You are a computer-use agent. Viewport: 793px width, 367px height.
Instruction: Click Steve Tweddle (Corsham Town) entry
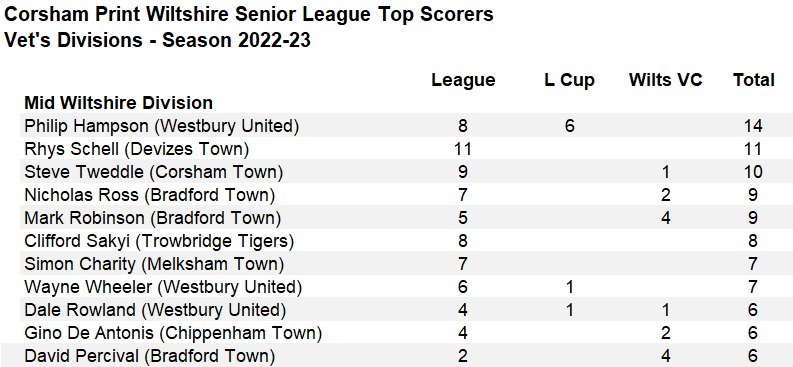click(x=154, y=172)
